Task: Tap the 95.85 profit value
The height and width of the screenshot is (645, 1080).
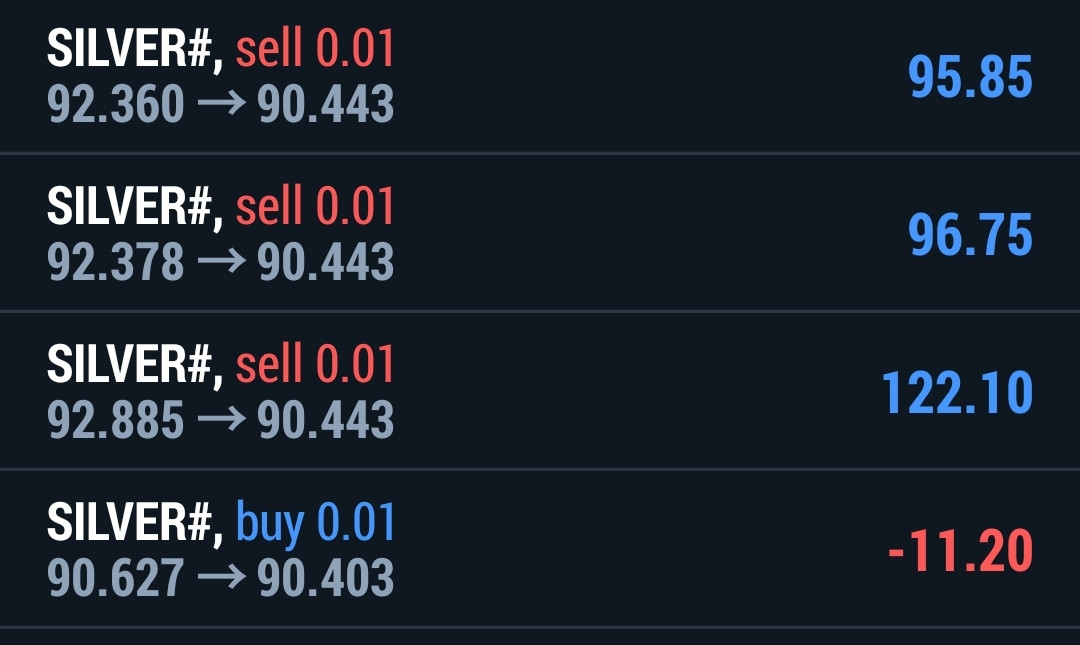Action: pos(969,77)
